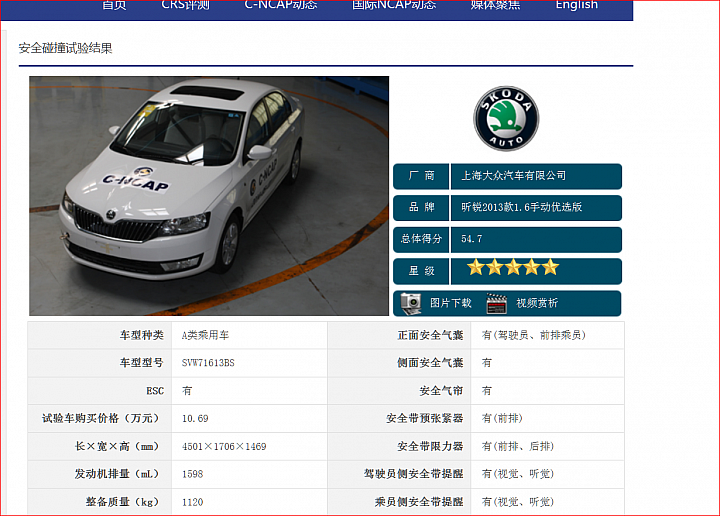This screenshot has width=720, height=516.
Task: Click the ESC row label
Action: point(155,391)
